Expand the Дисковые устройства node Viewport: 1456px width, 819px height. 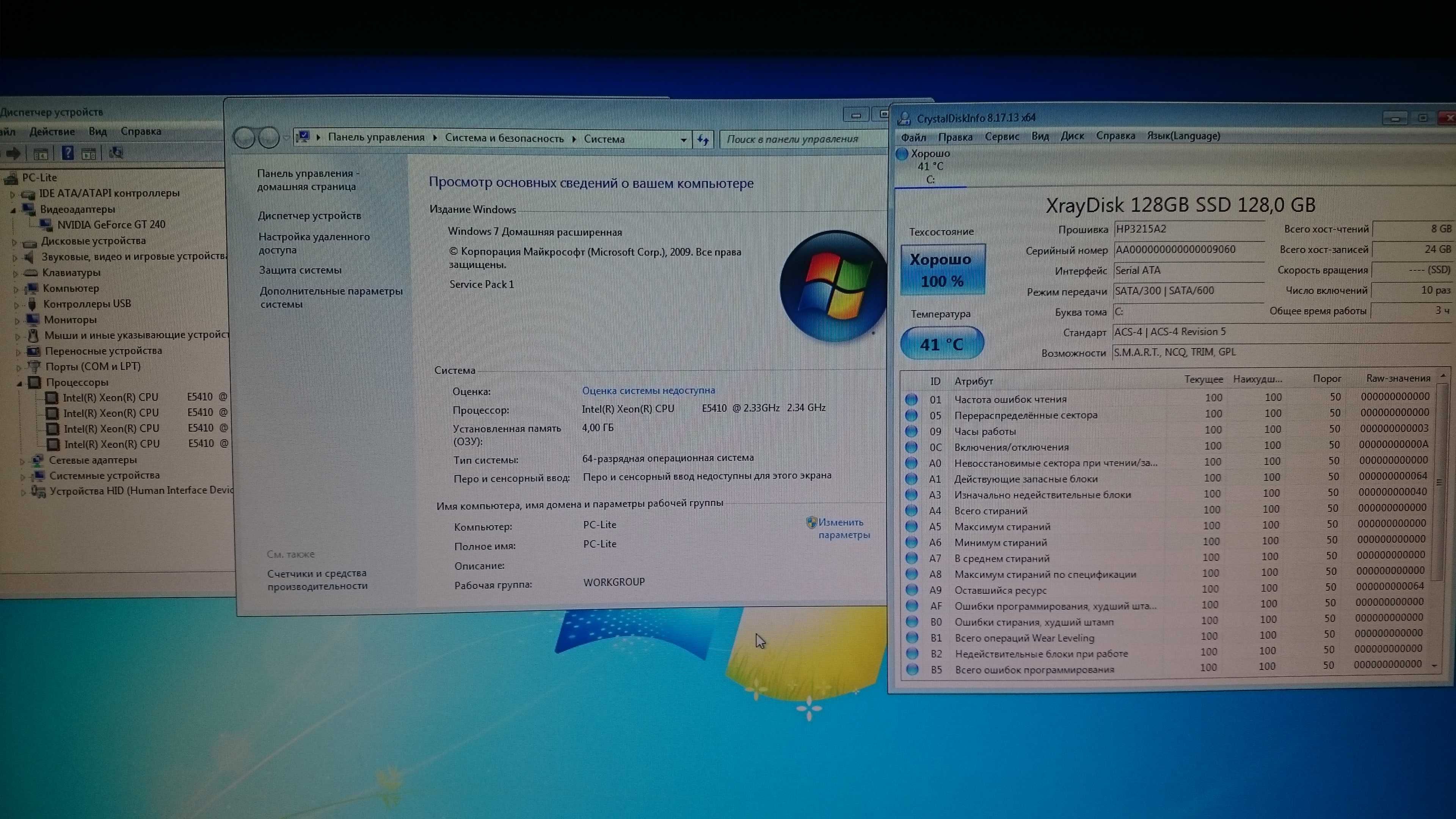[x=14, y=242]
